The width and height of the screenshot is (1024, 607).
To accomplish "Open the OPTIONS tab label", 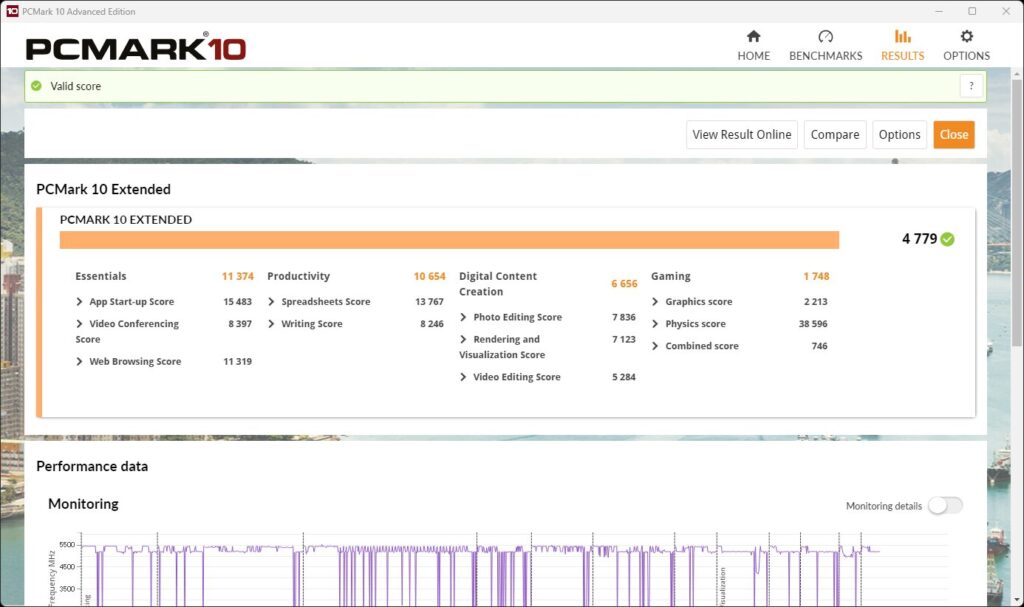I will click(967, 56).
